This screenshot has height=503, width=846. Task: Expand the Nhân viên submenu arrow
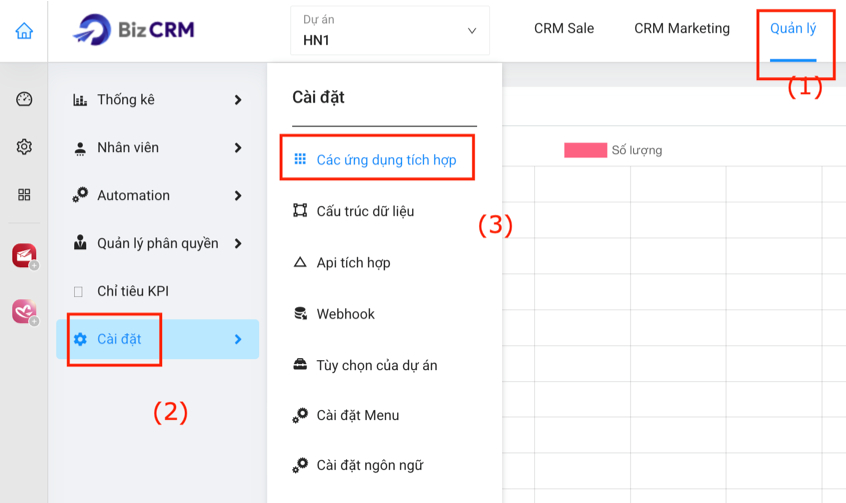click(238, 148)
